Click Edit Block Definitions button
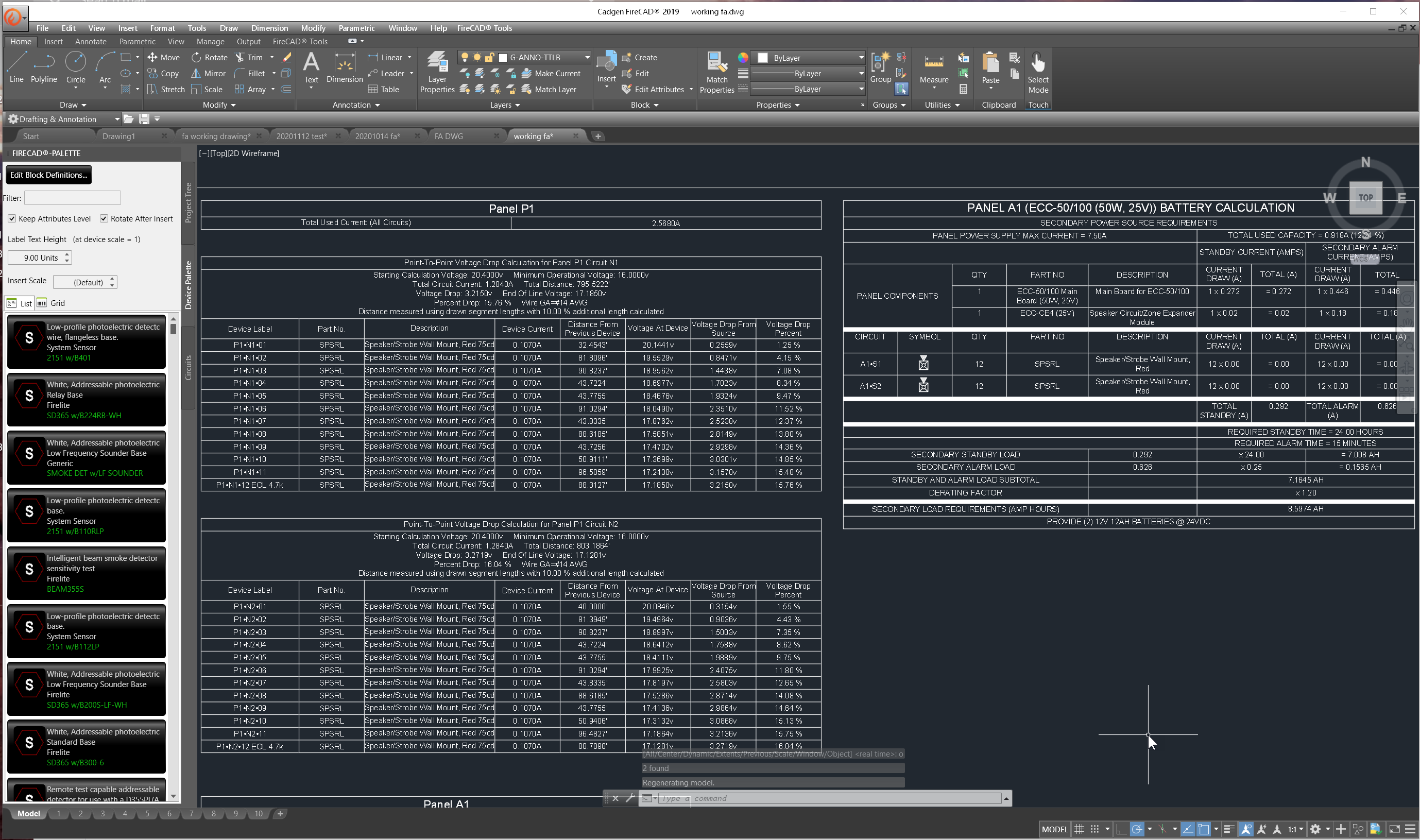Screen dimensions: 1420x840 (49, 175)
